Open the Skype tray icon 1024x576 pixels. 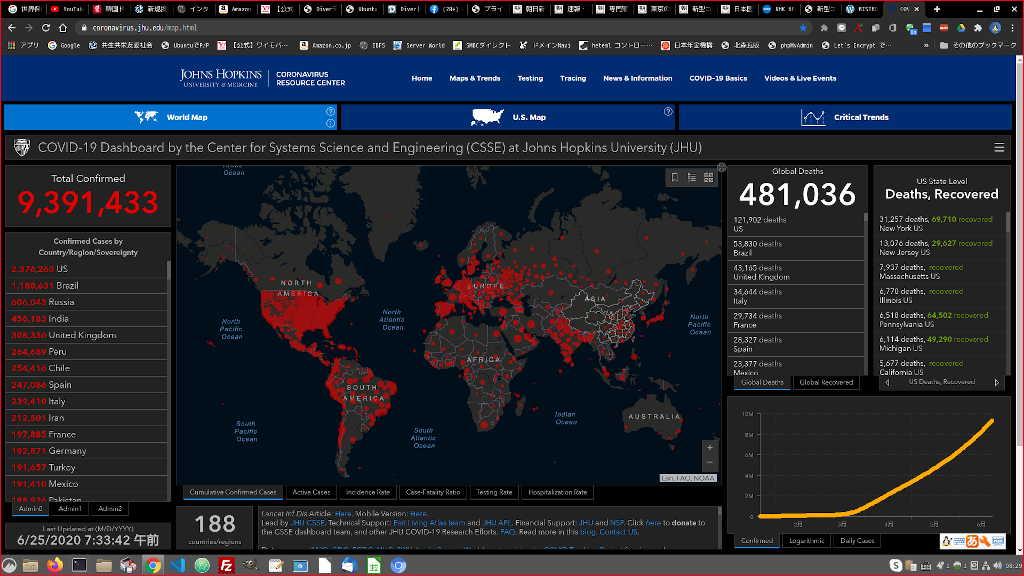(x=896, y=566)
